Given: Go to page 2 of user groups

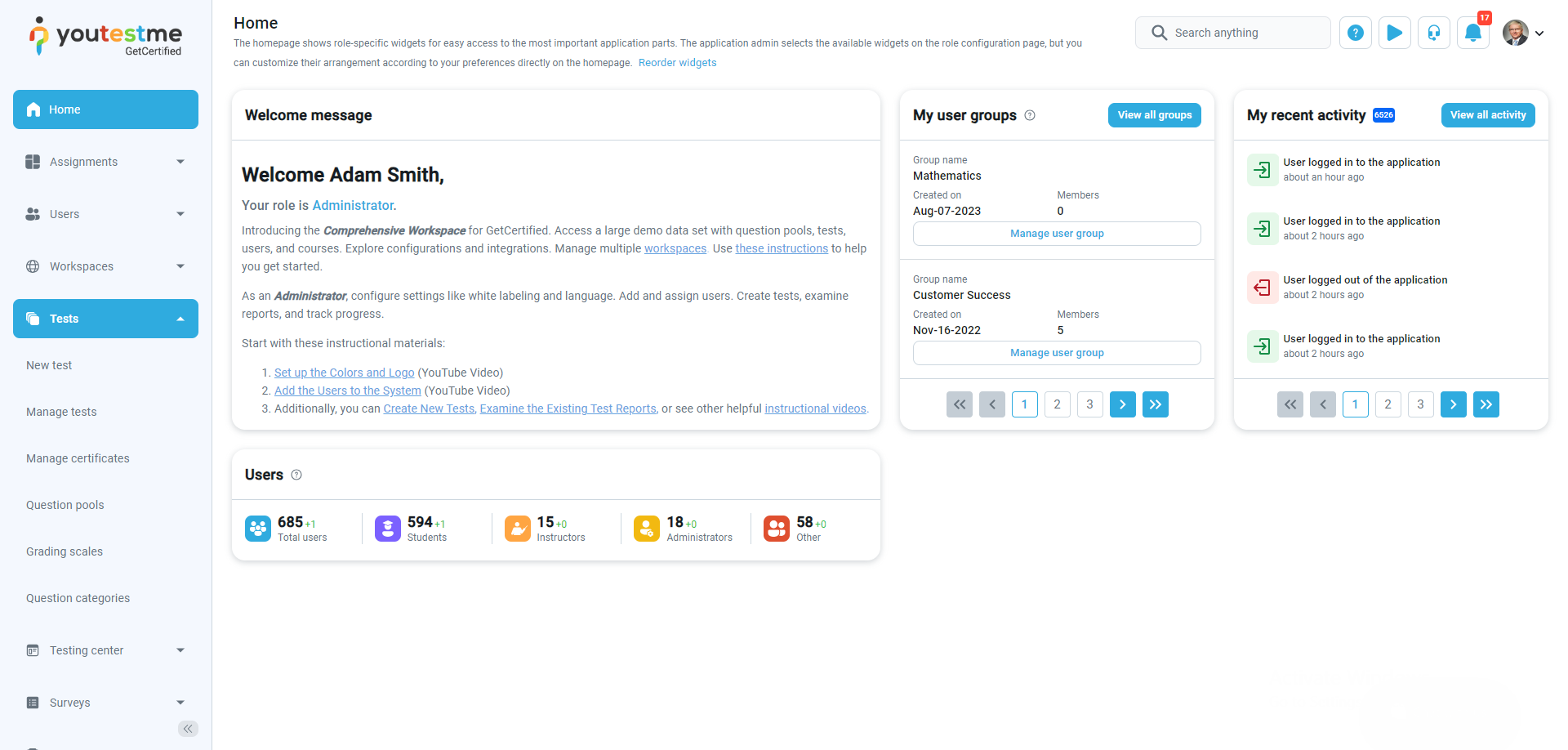Looking at the screenshot, I should tap(1057, 404).
